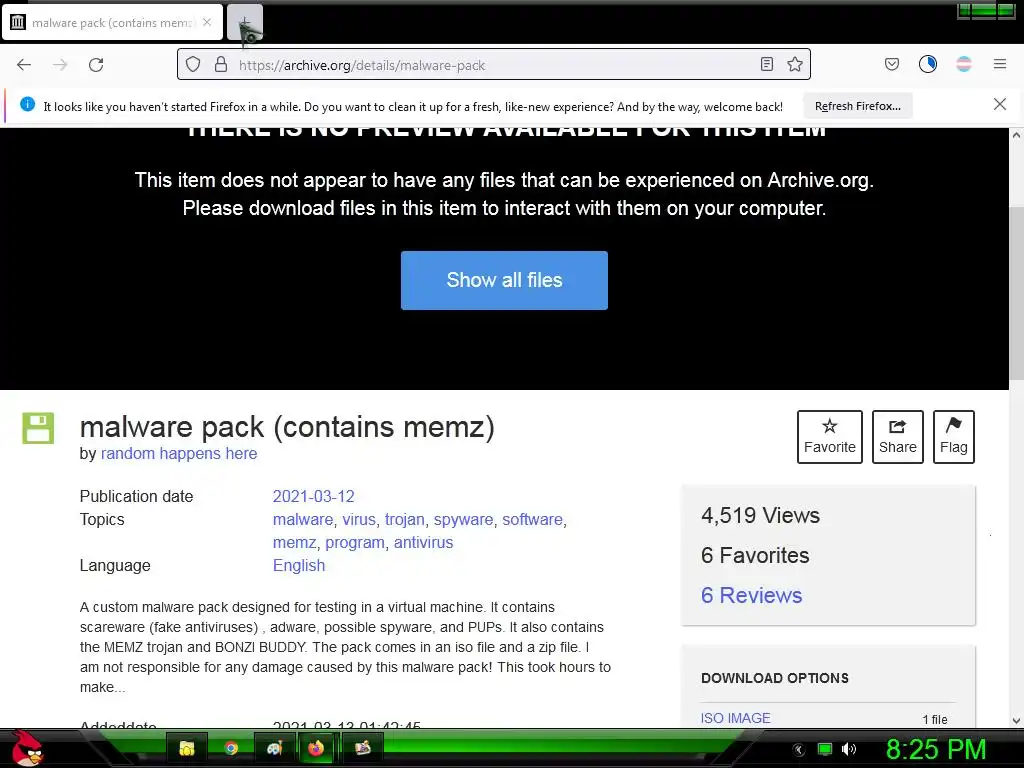Expand the hidden tray icons arrow
Image resolution: width=1024 pixels, height=768 pixels.
click(799, 750)
